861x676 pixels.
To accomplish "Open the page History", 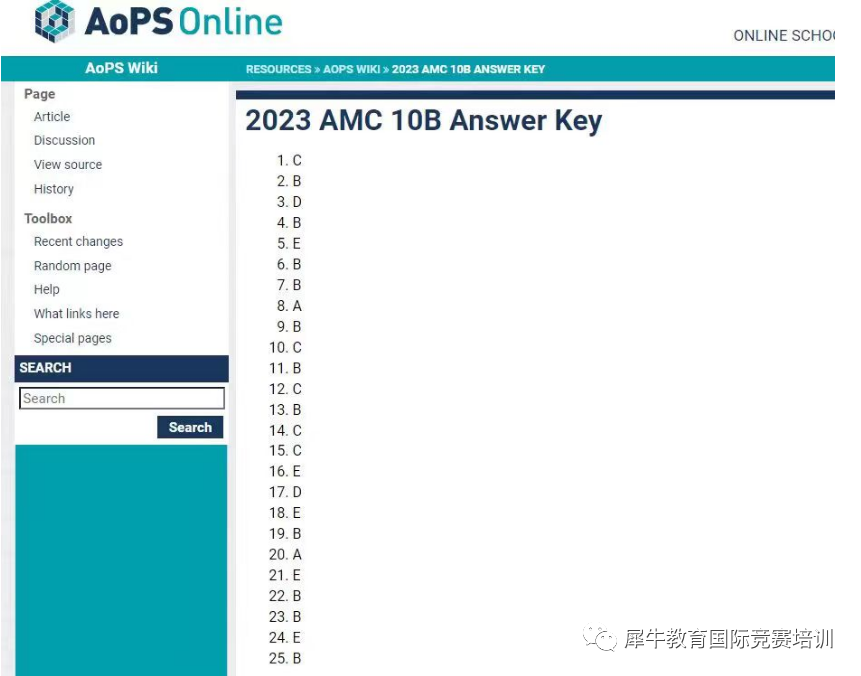I will coord(53,189).
